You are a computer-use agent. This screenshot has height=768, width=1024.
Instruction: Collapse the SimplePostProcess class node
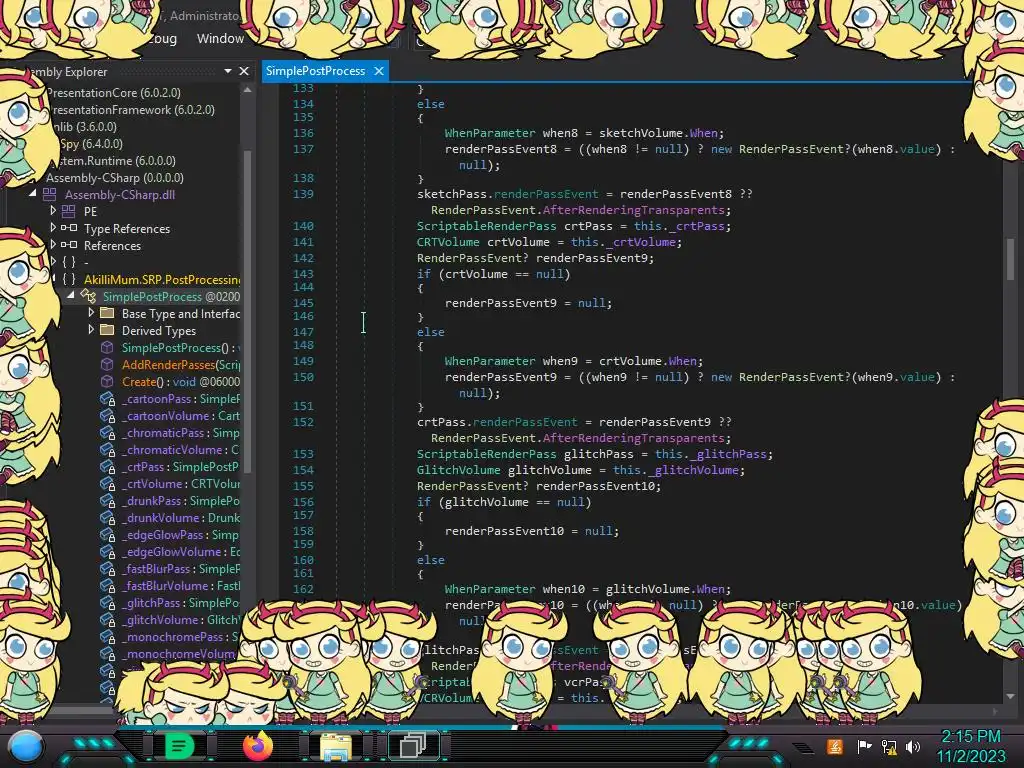tap(71, 296)
